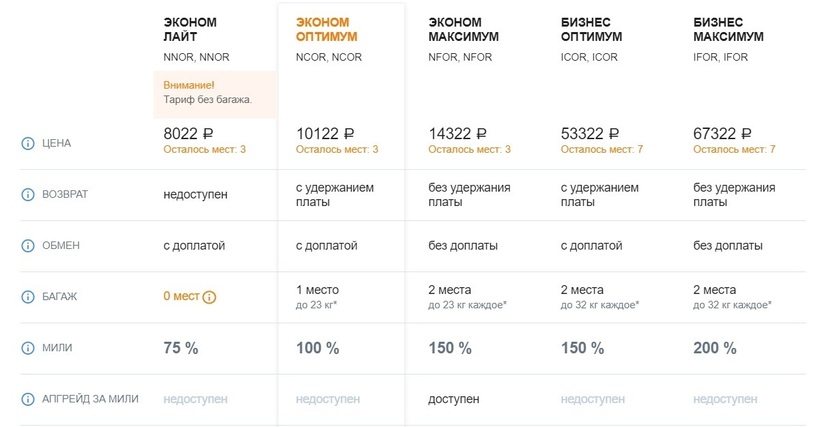Click the info icon next to БАГАЖ
The height and width of the screenshot is (427, 820).
point(27,296)
